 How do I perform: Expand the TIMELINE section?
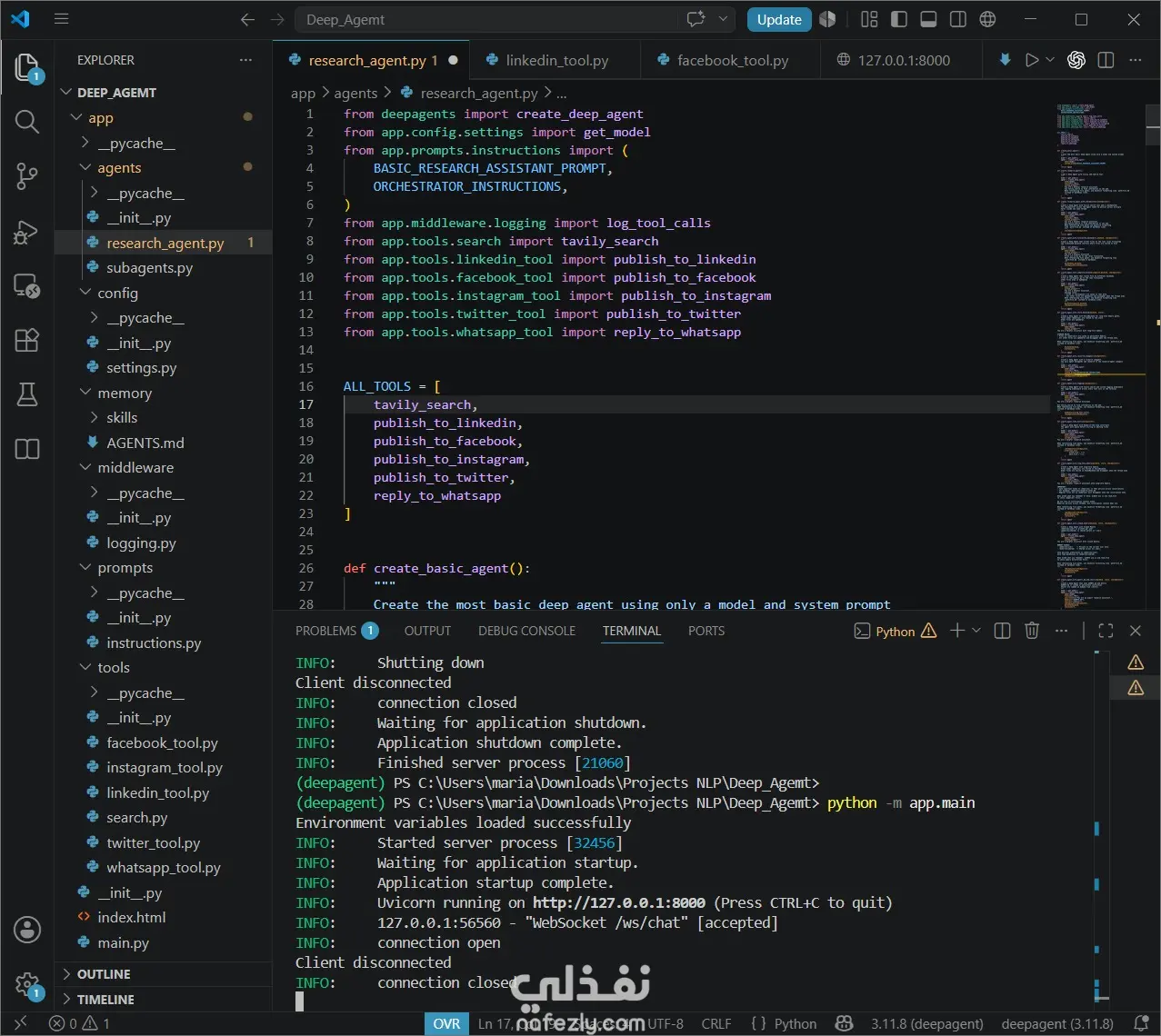tap(105, 999)
